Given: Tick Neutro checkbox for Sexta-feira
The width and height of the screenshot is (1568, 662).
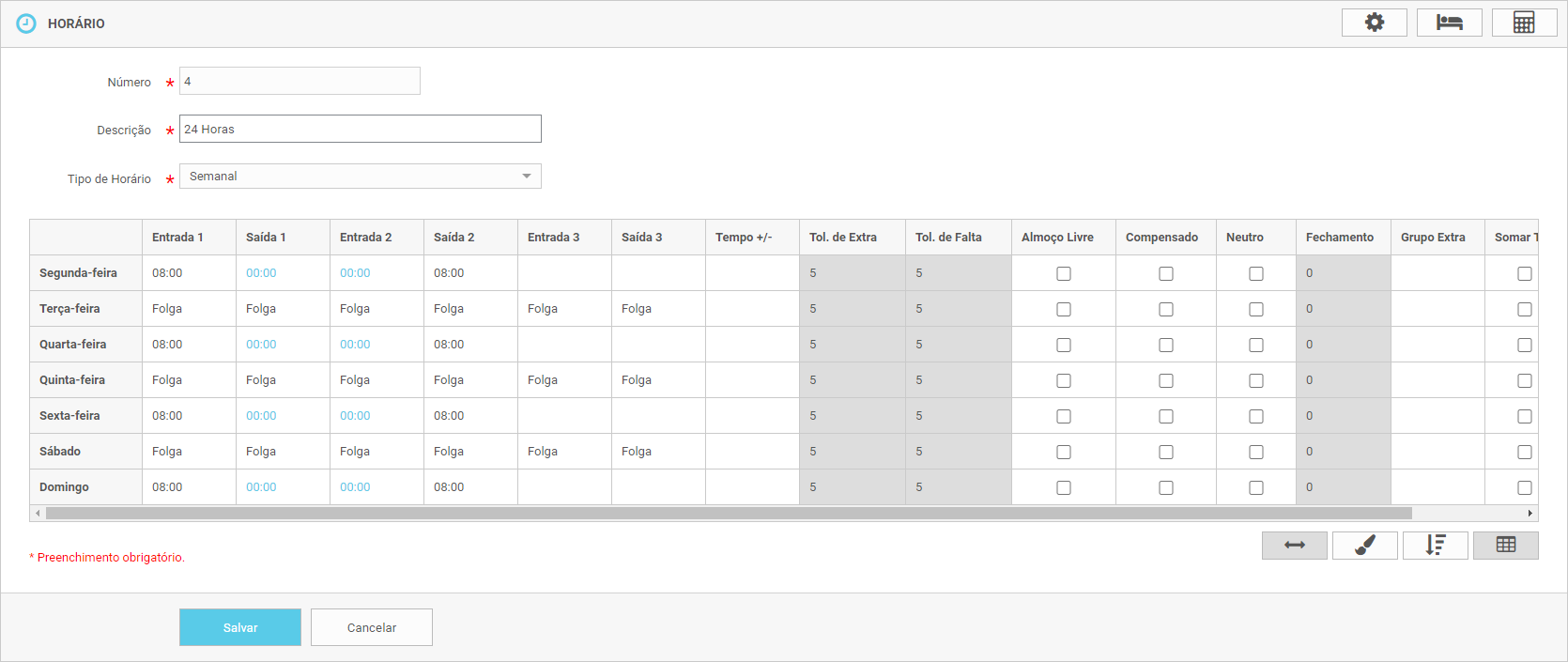Looking at the screenshot, I should 1255,416.
